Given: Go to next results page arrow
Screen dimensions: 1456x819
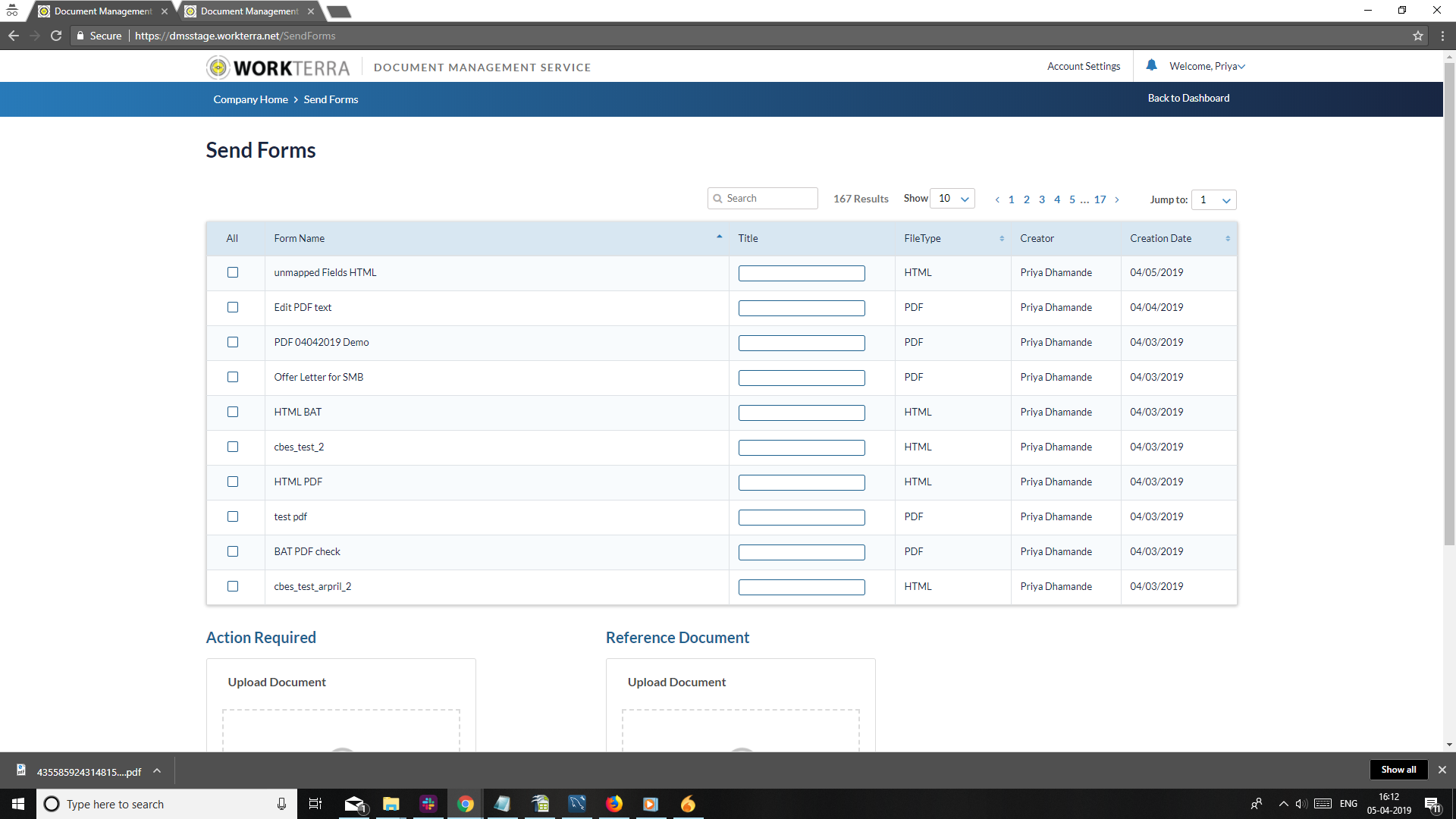Looking at the screenshot, I should point(1117,199).
